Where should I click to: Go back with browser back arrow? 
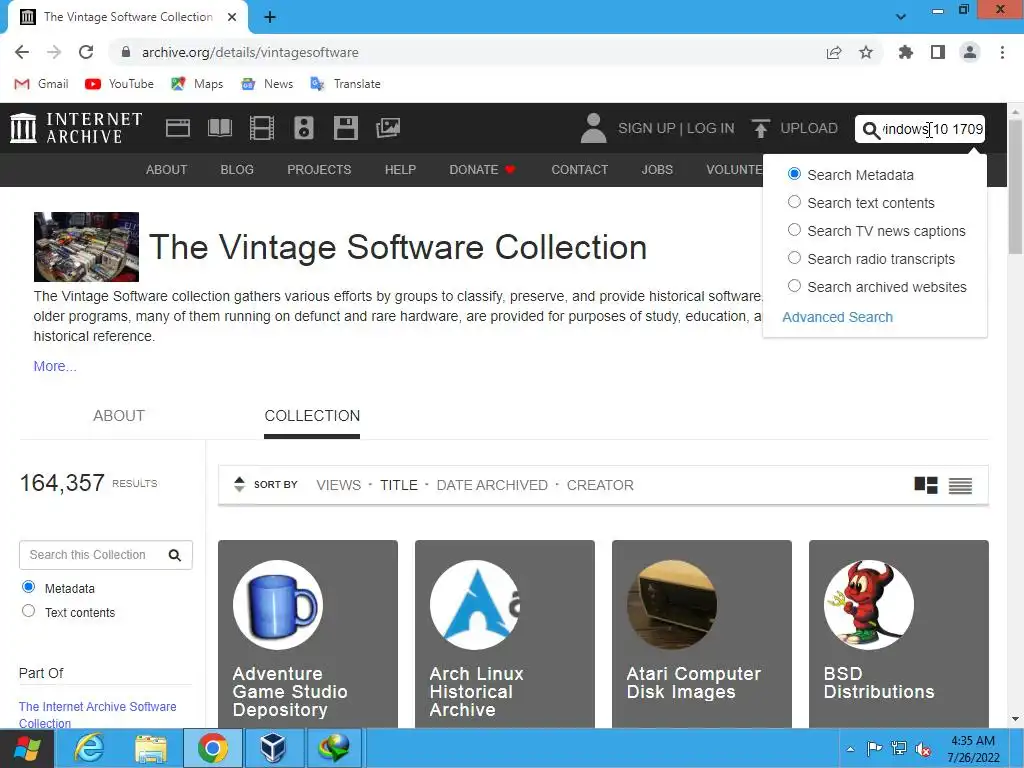tap(22, 52)
